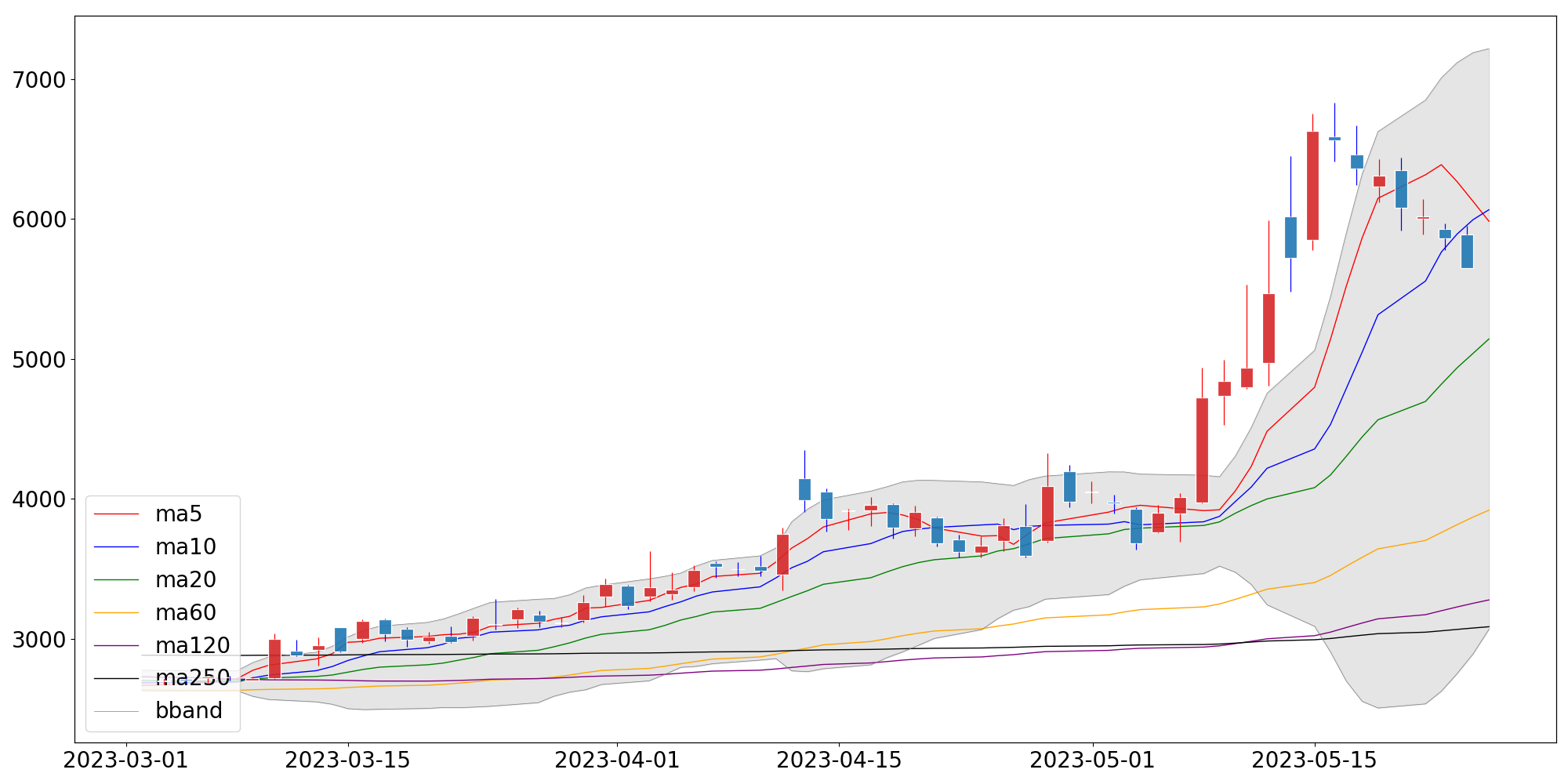This screenshot has width=1568, height=784.
Task: Click the green ma20 legend line swatch
Action: [x=116, y=580]
